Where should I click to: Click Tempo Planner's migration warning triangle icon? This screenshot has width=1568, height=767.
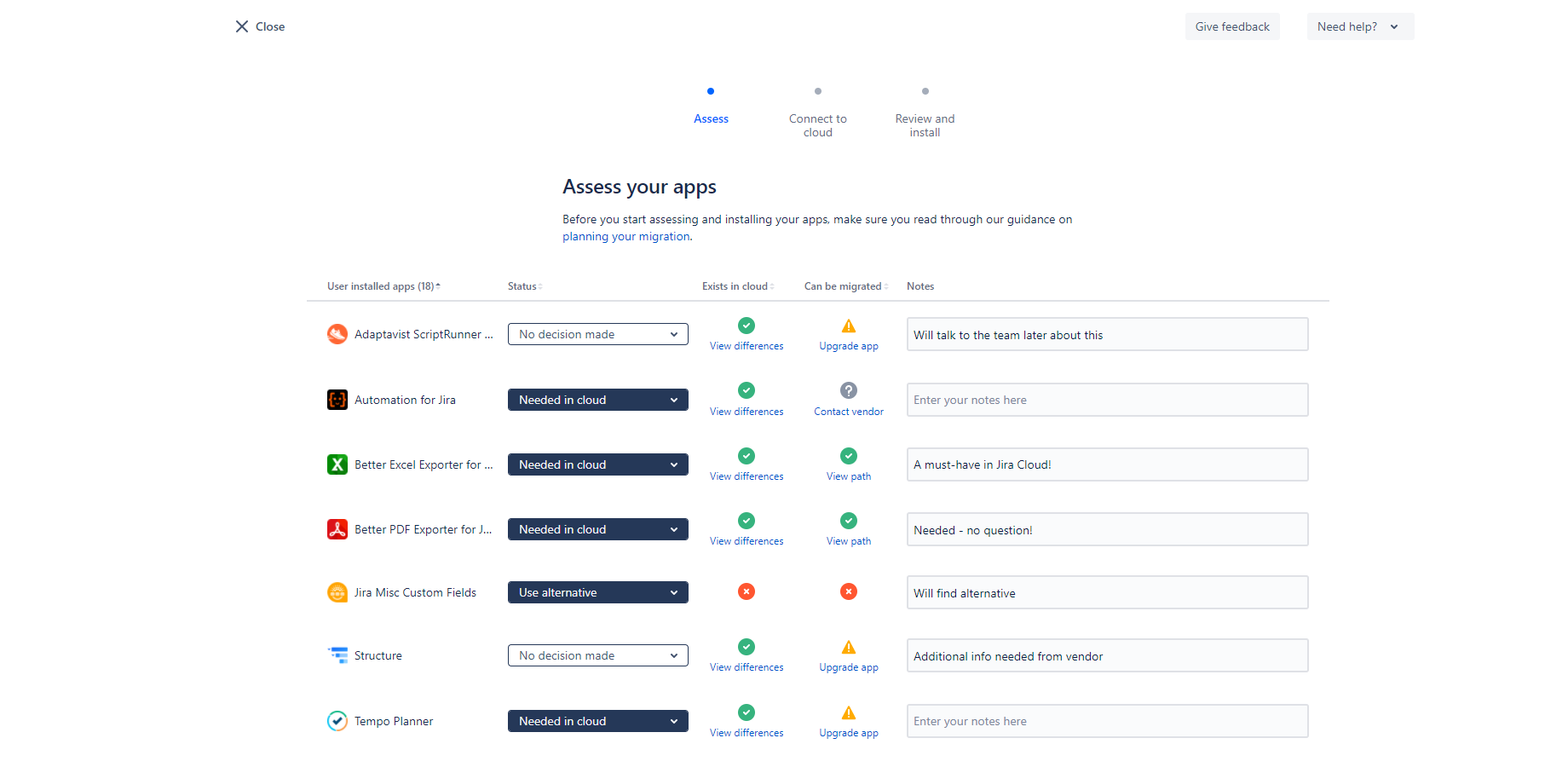point(849,712)
